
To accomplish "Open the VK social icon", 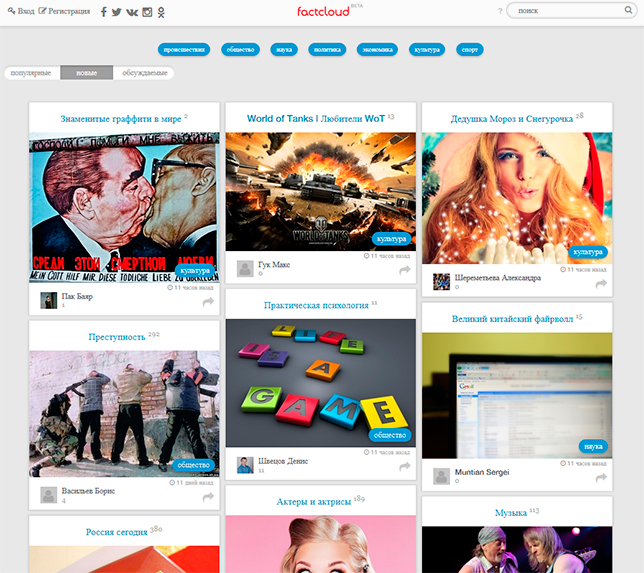I will [132, 12].
